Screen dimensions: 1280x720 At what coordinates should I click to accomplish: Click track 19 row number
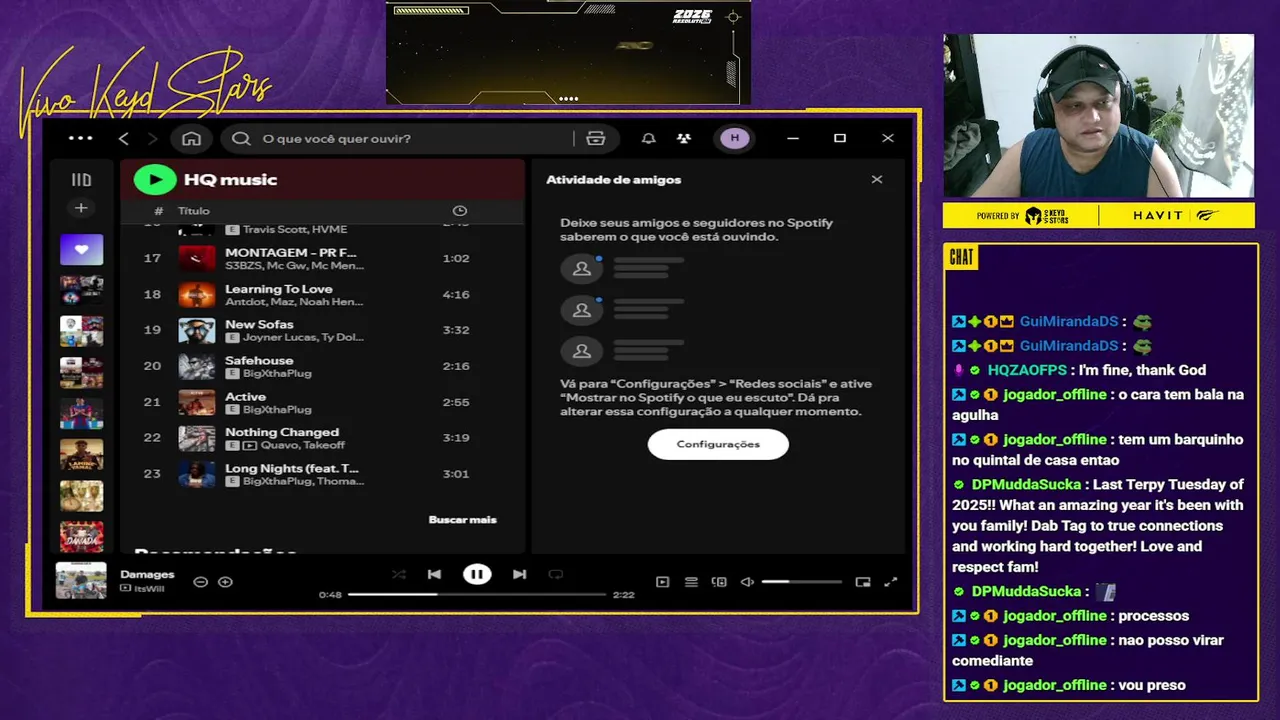[152, 330]
